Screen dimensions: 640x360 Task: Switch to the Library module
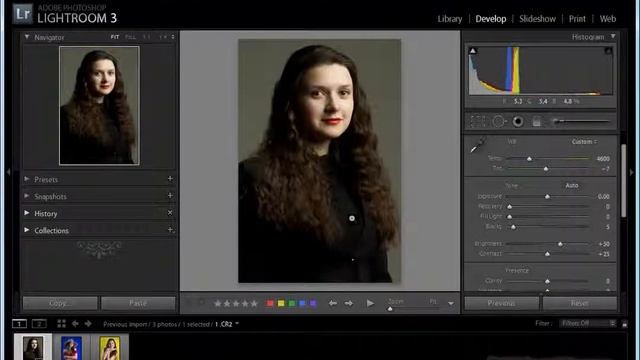click(450, 19)
